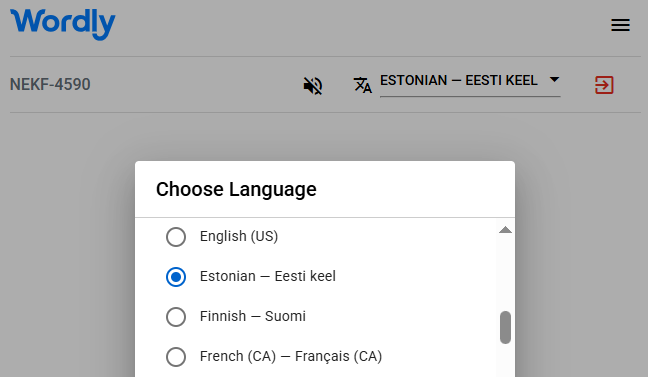
Task: Click the scrollbar up arrow in language list
Action: (x=505, y=230)
